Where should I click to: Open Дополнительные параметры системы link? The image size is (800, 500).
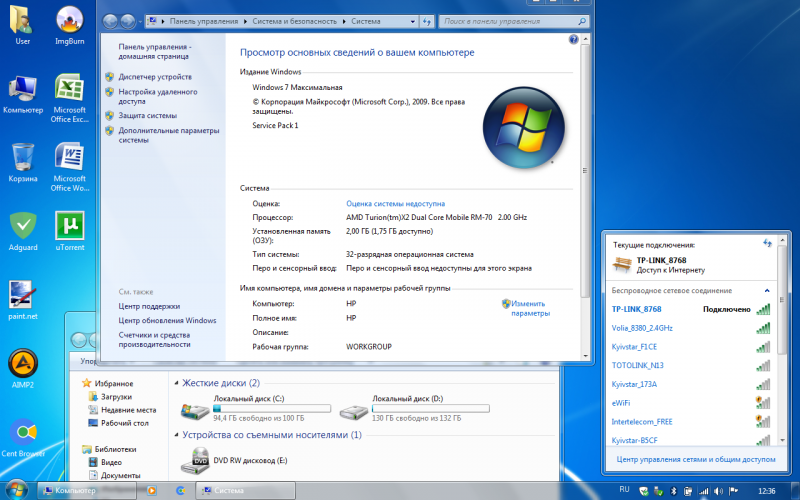[169, 135]
